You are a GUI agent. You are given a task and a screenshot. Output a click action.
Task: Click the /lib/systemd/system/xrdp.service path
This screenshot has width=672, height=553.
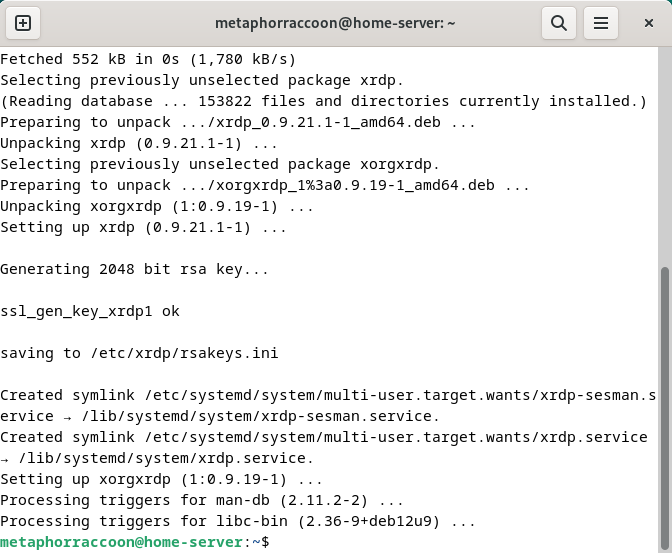point(163,458)
